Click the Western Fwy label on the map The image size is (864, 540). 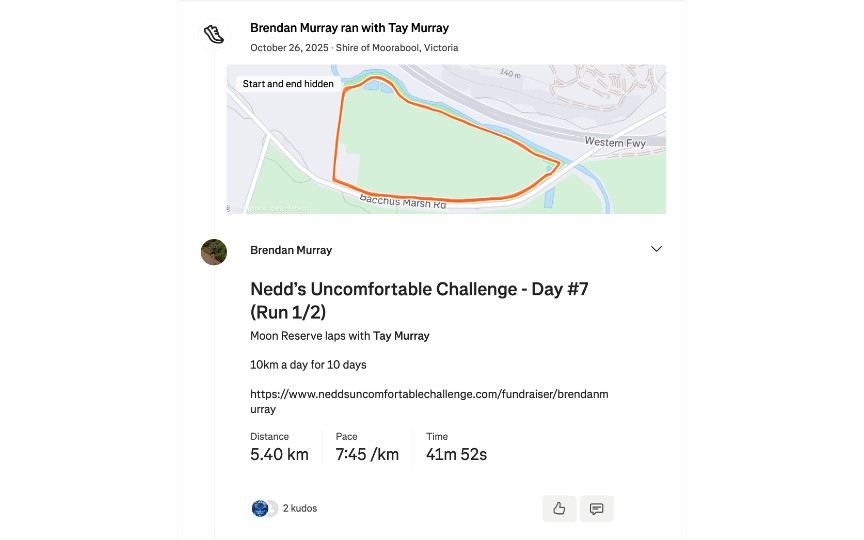pyautogui.click(x=615, y=143)
